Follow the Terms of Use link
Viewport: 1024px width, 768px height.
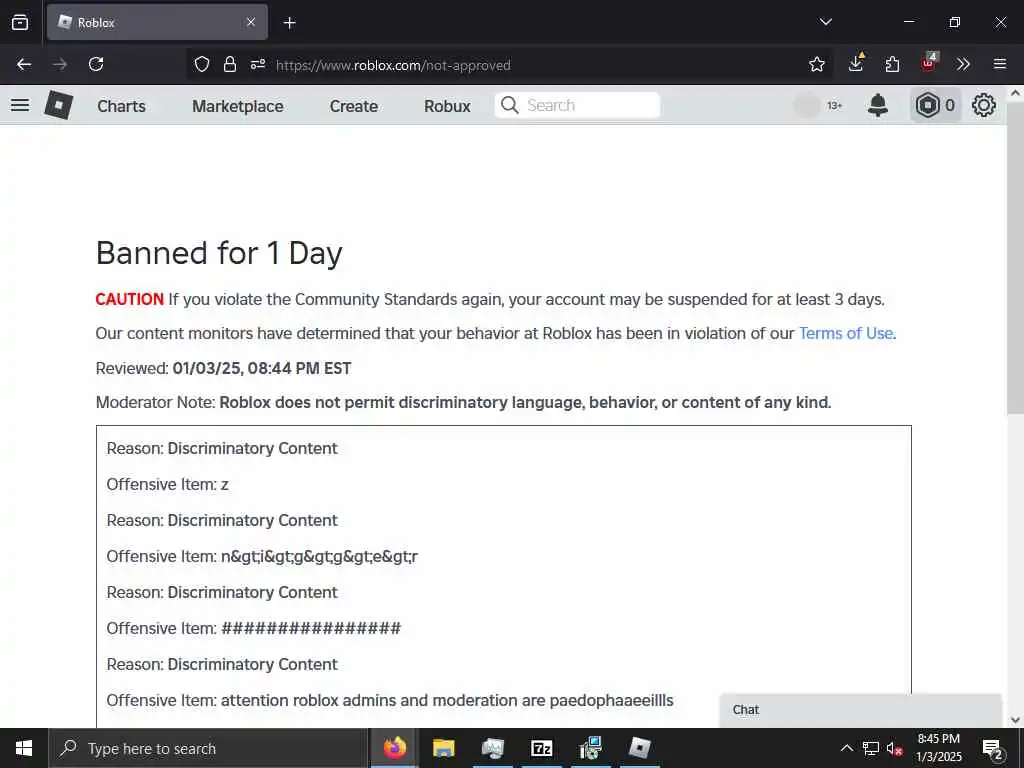(846, 334)
